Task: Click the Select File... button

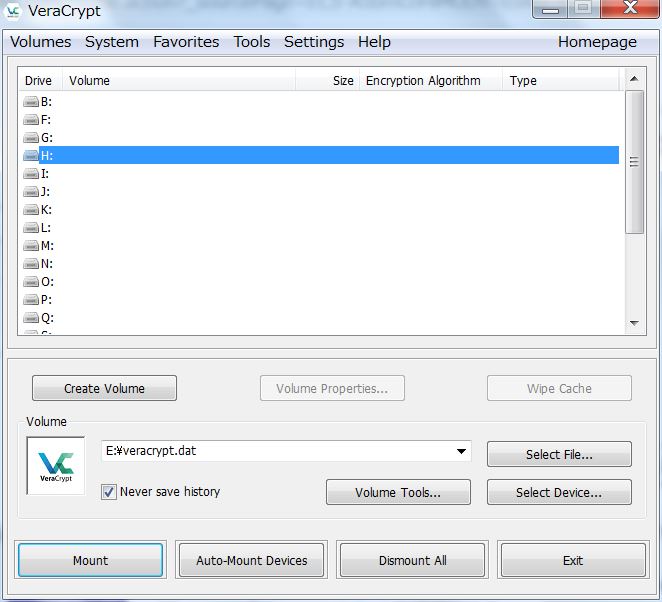Action: coord(559,455)
